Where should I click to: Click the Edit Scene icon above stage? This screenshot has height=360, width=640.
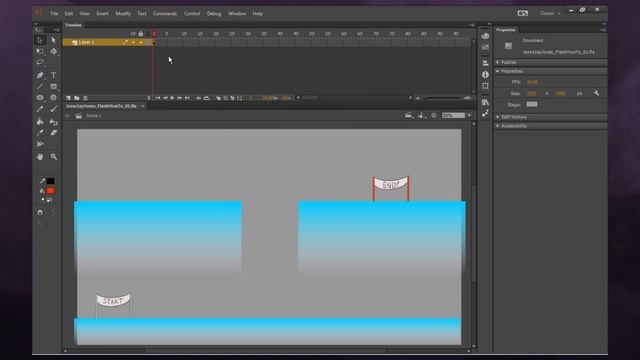point(409,116)
